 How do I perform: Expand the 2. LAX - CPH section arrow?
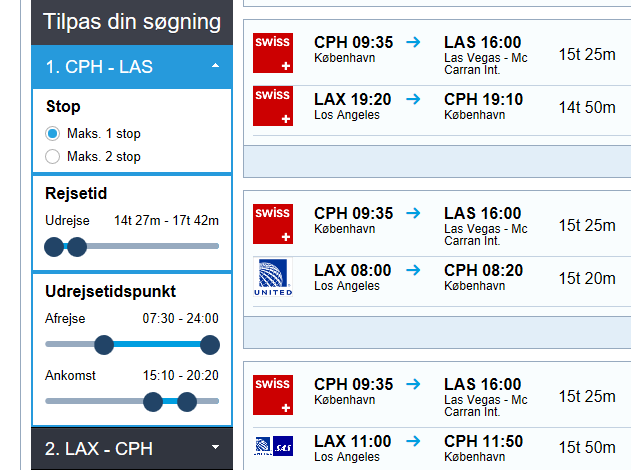[216, 447]
